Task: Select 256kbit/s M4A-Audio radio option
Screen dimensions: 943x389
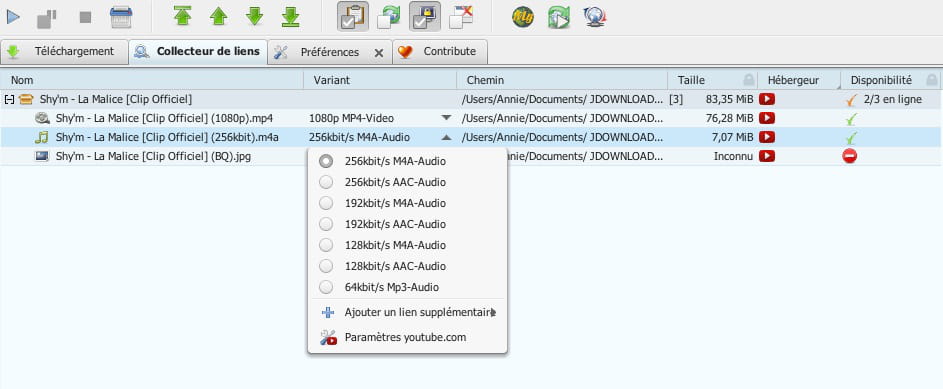Action: click(326, 161)
